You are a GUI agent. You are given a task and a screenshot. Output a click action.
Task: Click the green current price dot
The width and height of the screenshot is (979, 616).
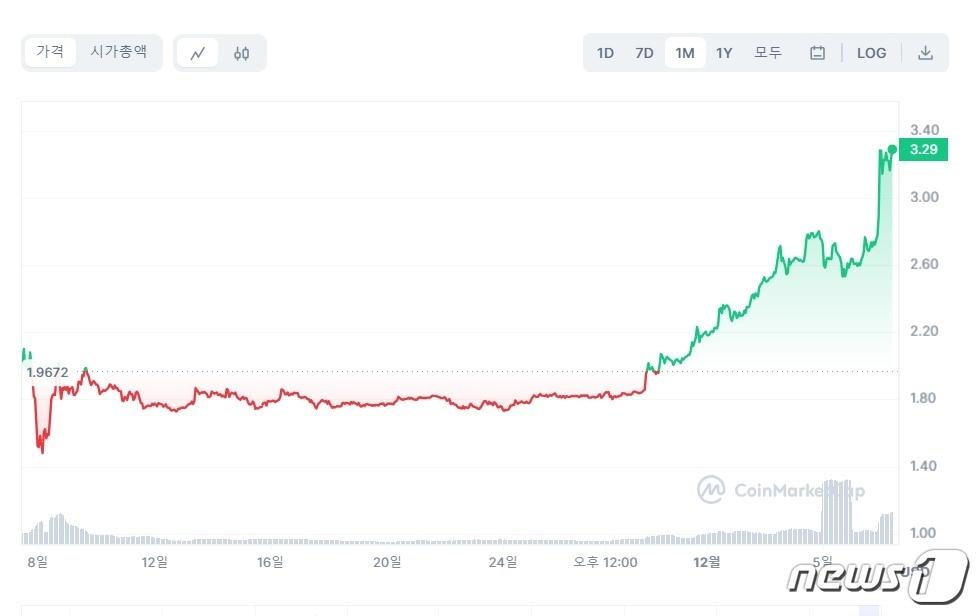(x=892, y=149)
